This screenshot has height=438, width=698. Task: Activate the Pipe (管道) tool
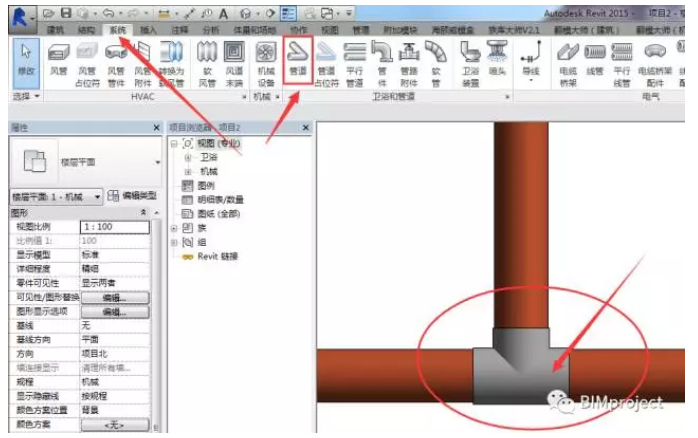tap(298, 61)
